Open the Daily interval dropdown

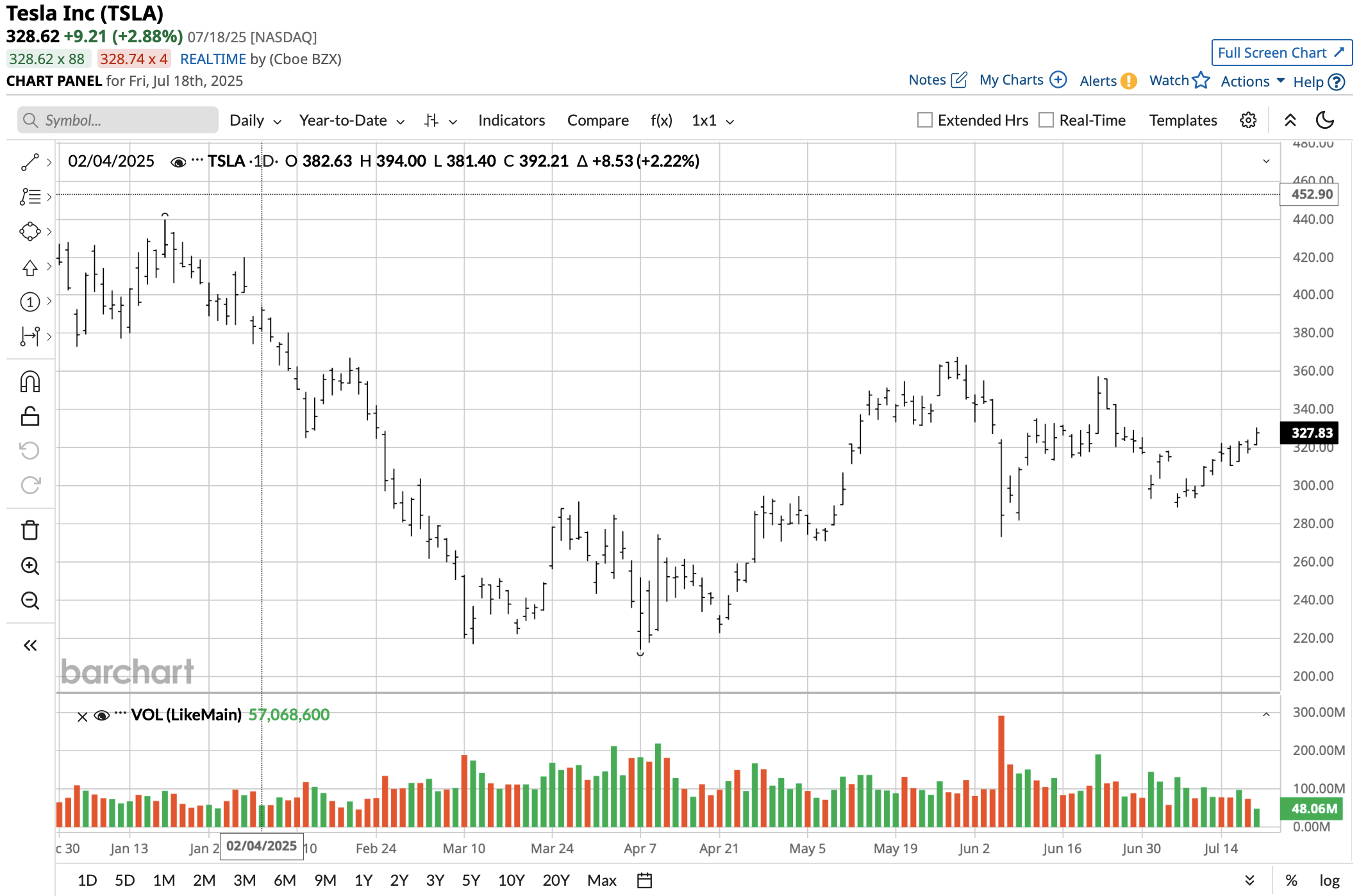255,120
